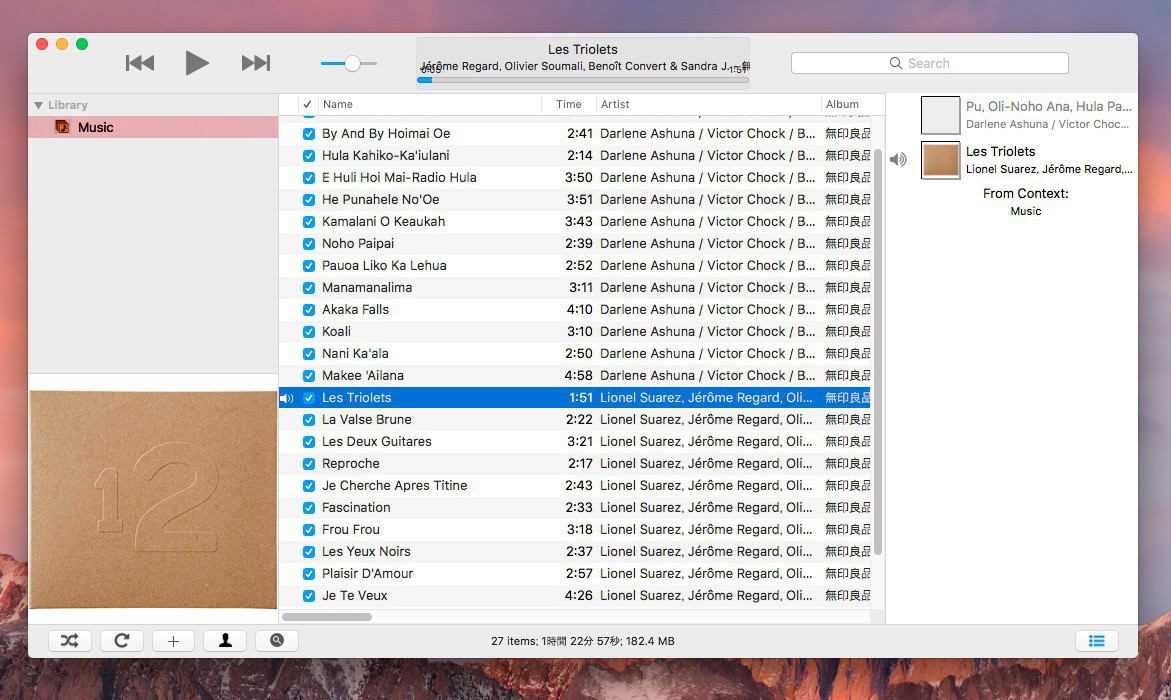The height and width of the screenshot is (700, 1171).
Task: Click the plus add button
Action: [x=173, y=641]
